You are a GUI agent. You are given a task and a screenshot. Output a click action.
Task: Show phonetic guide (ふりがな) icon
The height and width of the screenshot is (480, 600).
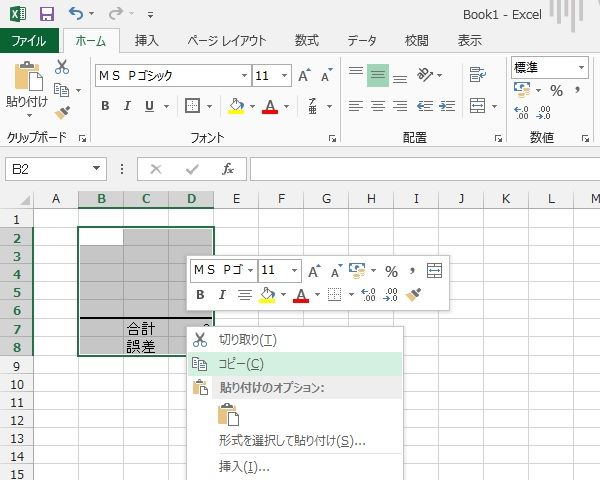pyautogui.click(x=313, y=106)
